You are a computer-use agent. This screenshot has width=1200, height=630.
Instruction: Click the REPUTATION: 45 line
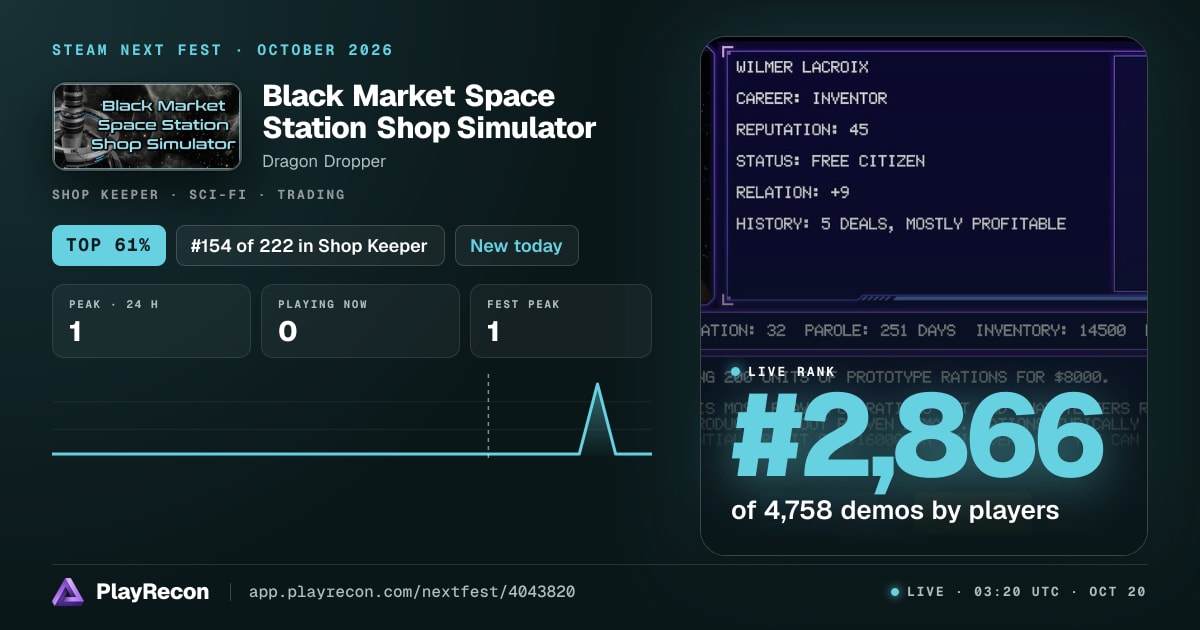coord(802,129)
